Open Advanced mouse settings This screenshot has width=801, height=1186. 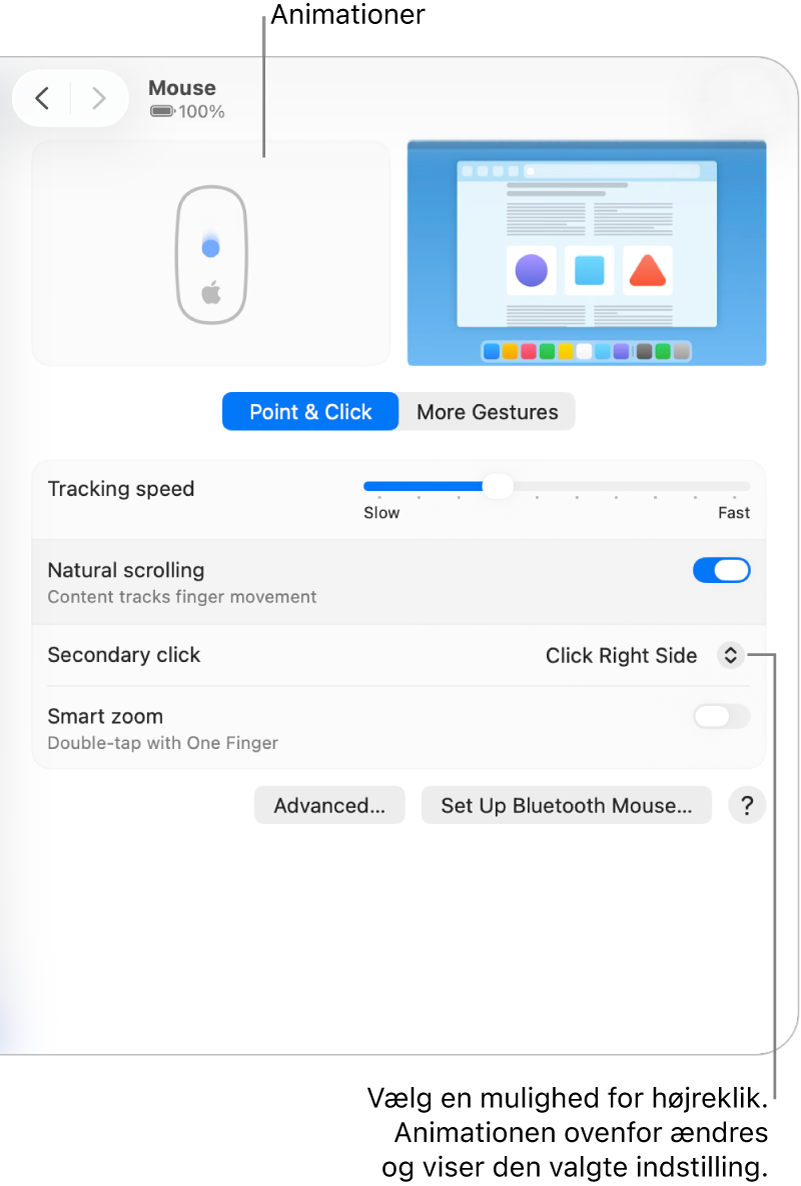click(329, 805)
